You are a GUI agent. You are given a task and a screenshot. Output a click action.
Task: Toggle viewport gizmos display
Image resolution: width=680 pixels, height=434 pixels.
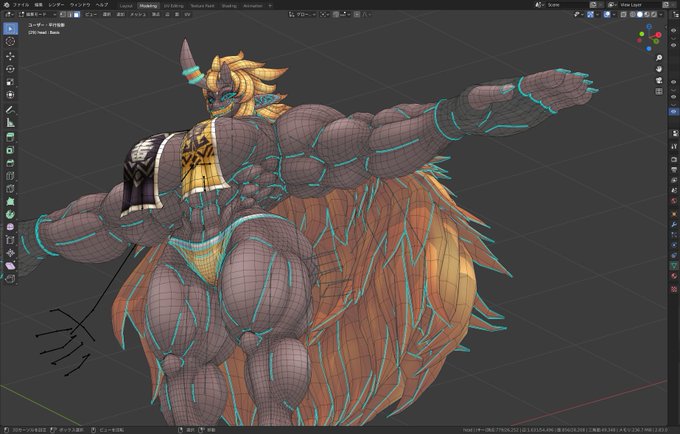point(590,14)
